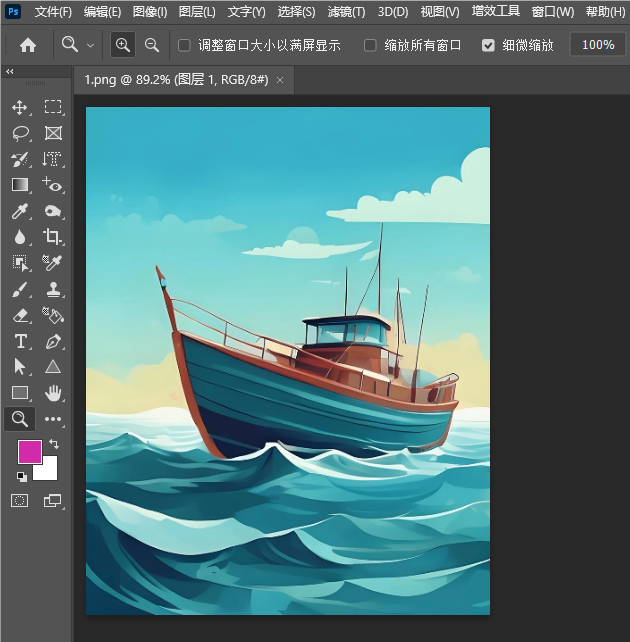Viewport: 630px width, 642px height.
Task: Open the 滤镜(T) menu
Action: pos(346,12)
